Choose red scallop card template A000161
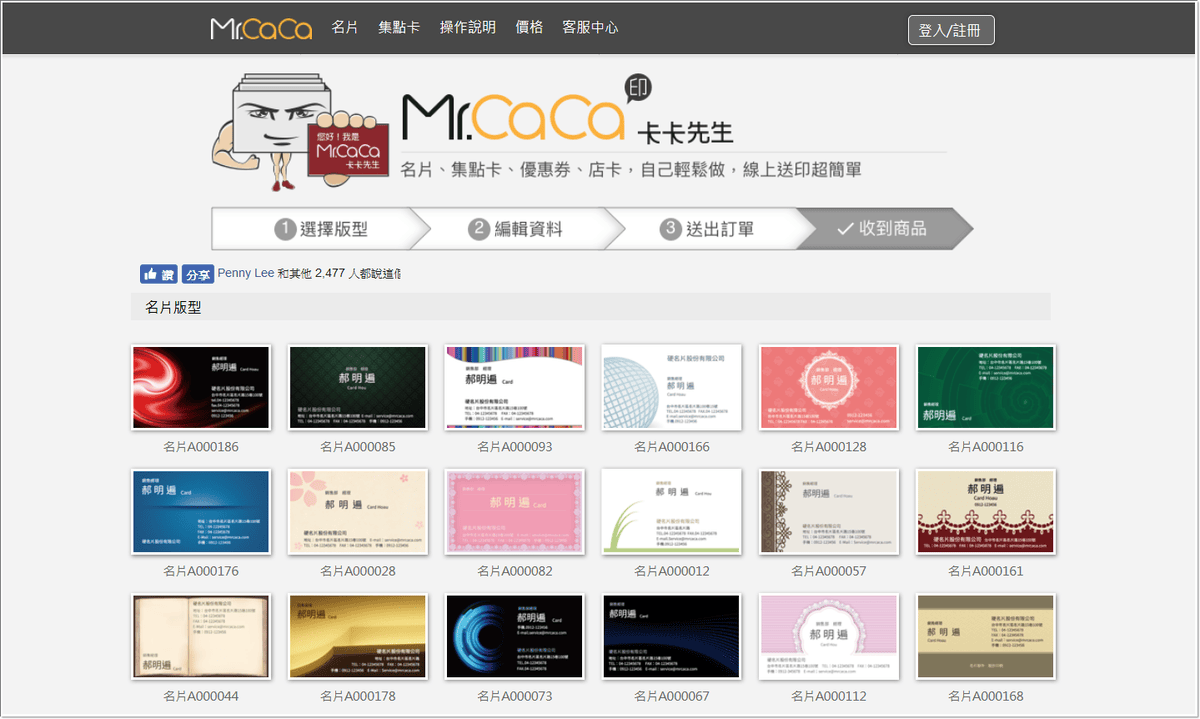Viewport: 1200px width, 719px height. coord(986,512)
